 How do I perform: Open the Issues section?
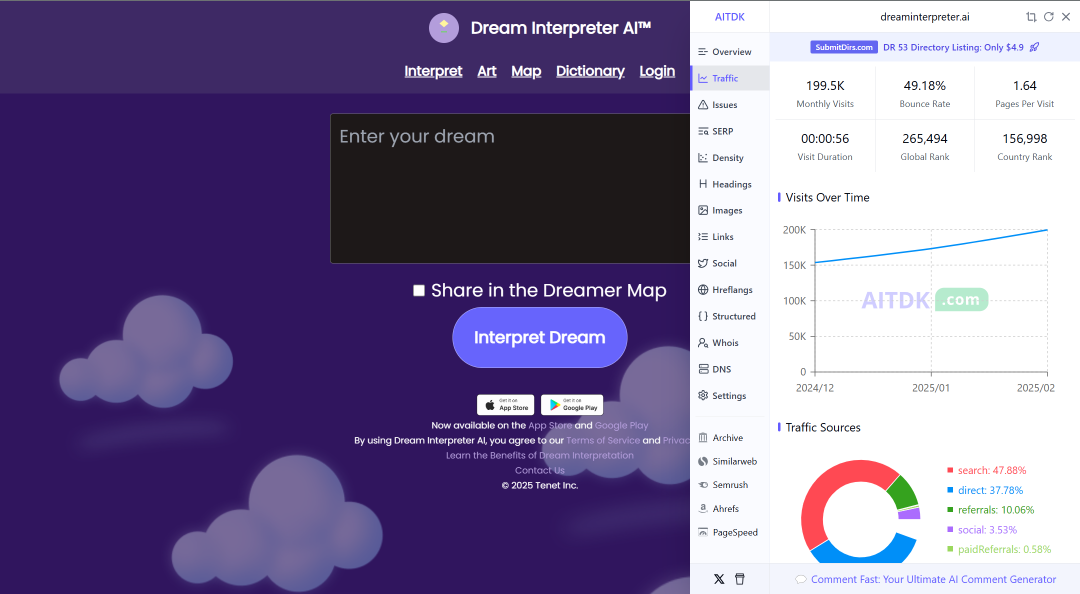tap(729, 105)
